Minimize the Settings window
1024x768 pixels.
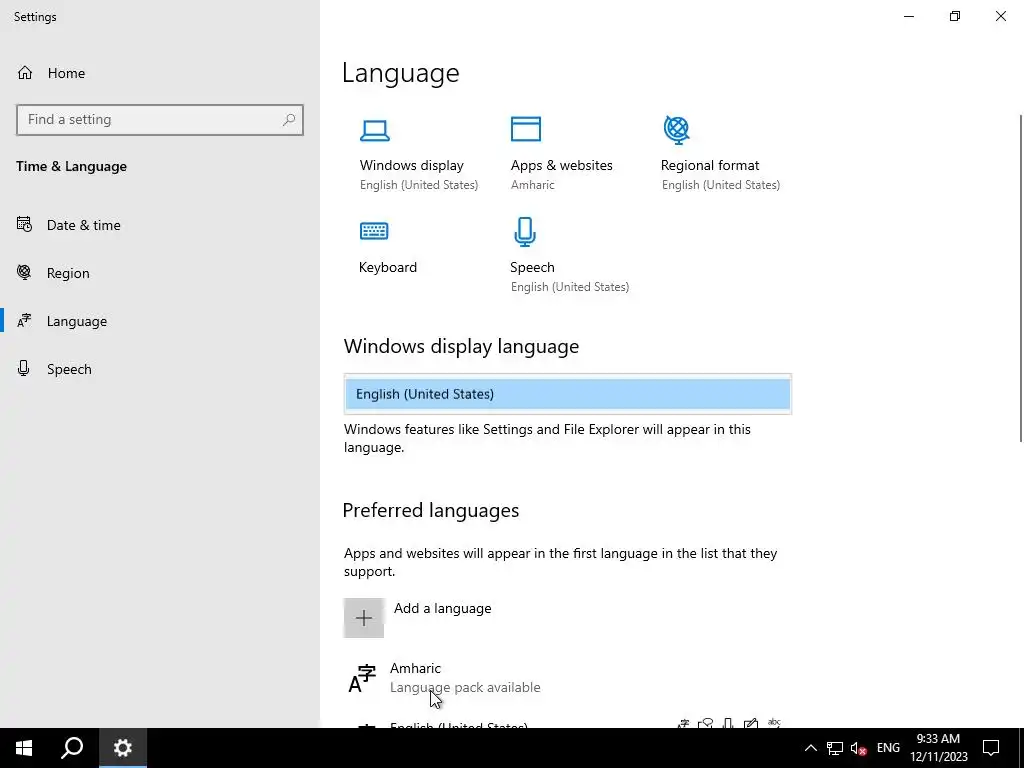click(x=908, y=16)
